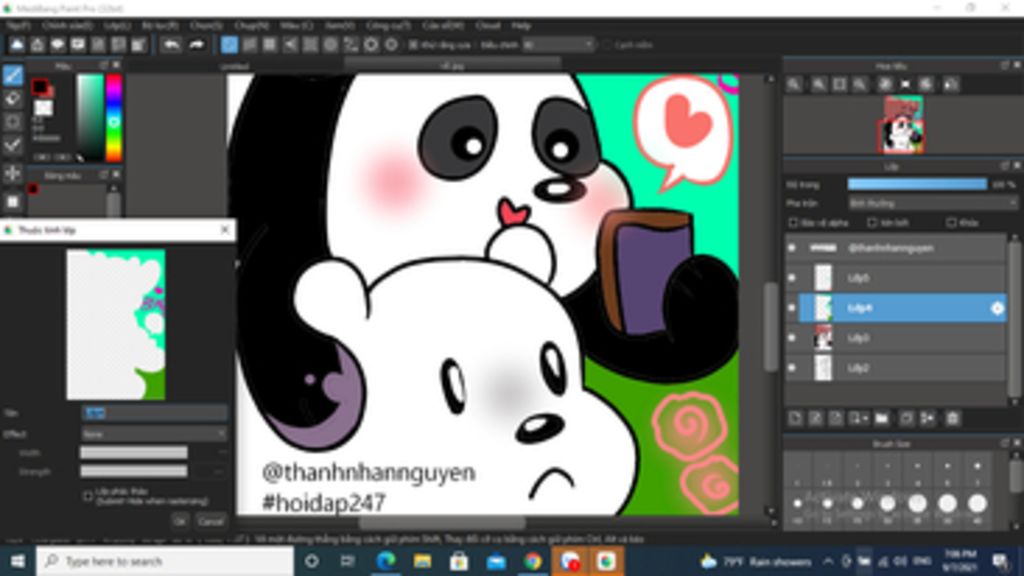
Task: Open File Explorer from the taskbar
Action: pos(422,561)
